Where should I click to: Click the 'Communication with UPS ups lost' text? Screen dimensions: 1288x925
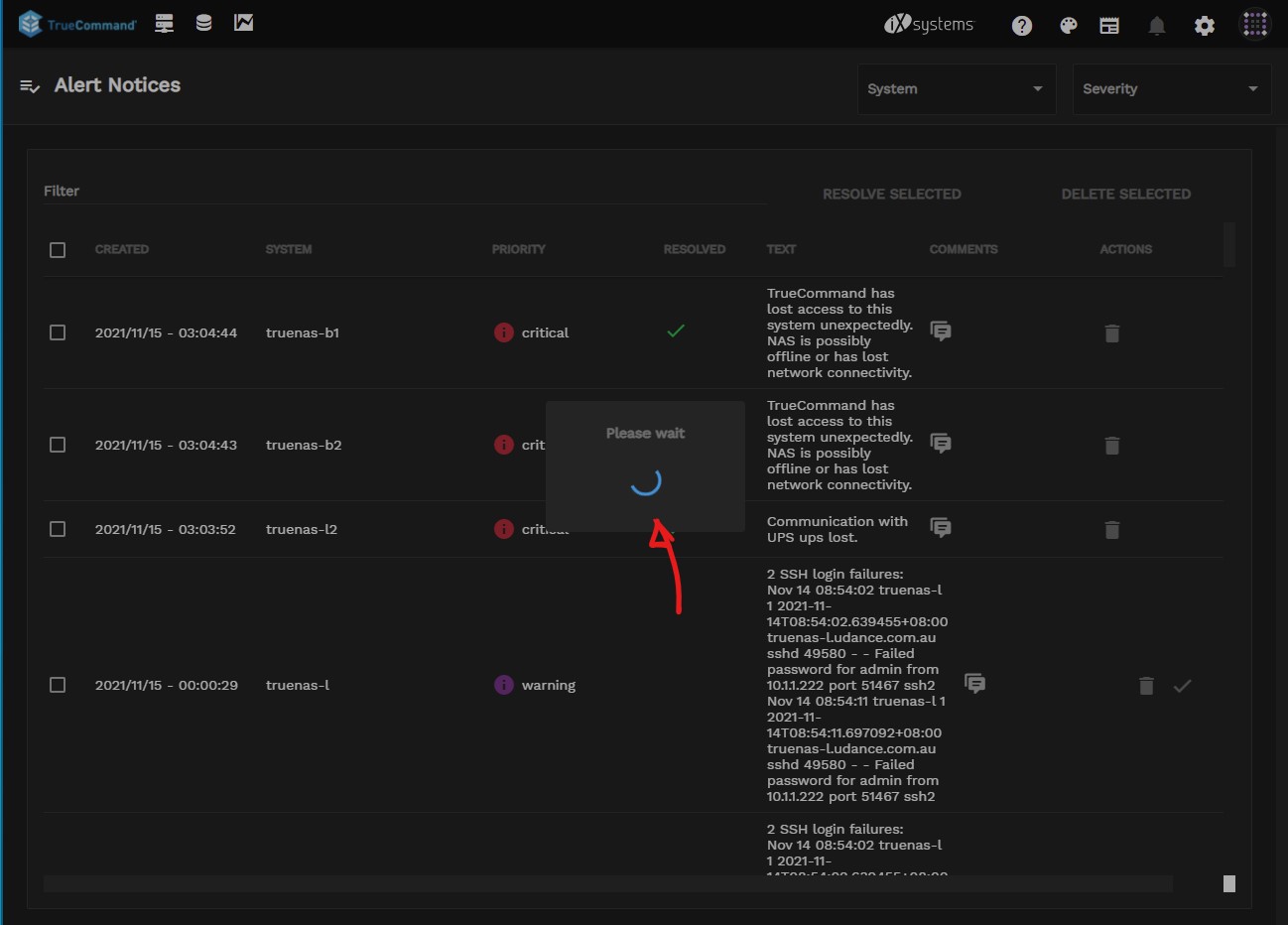click(837, 529)
